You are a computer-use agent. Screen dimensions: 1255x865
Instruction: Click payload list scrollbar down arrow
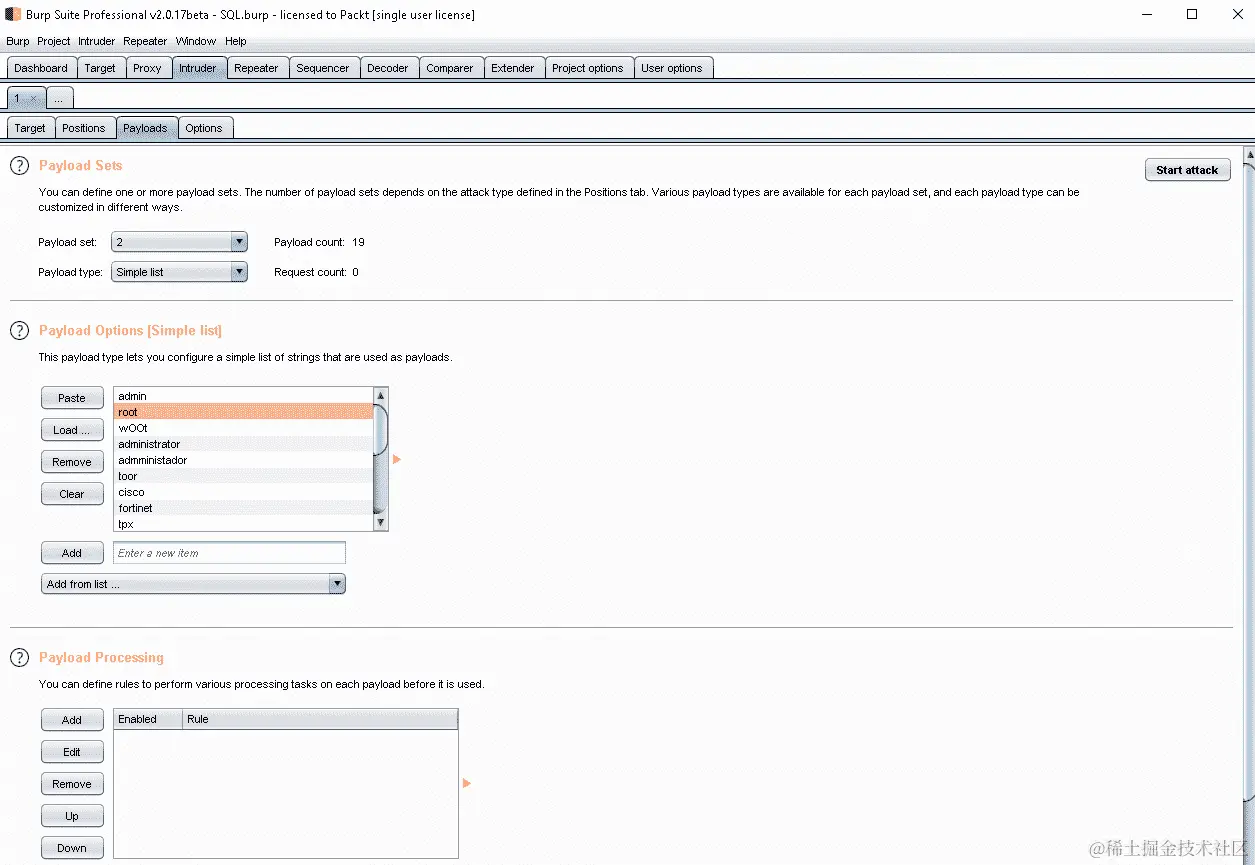point(380,522)
